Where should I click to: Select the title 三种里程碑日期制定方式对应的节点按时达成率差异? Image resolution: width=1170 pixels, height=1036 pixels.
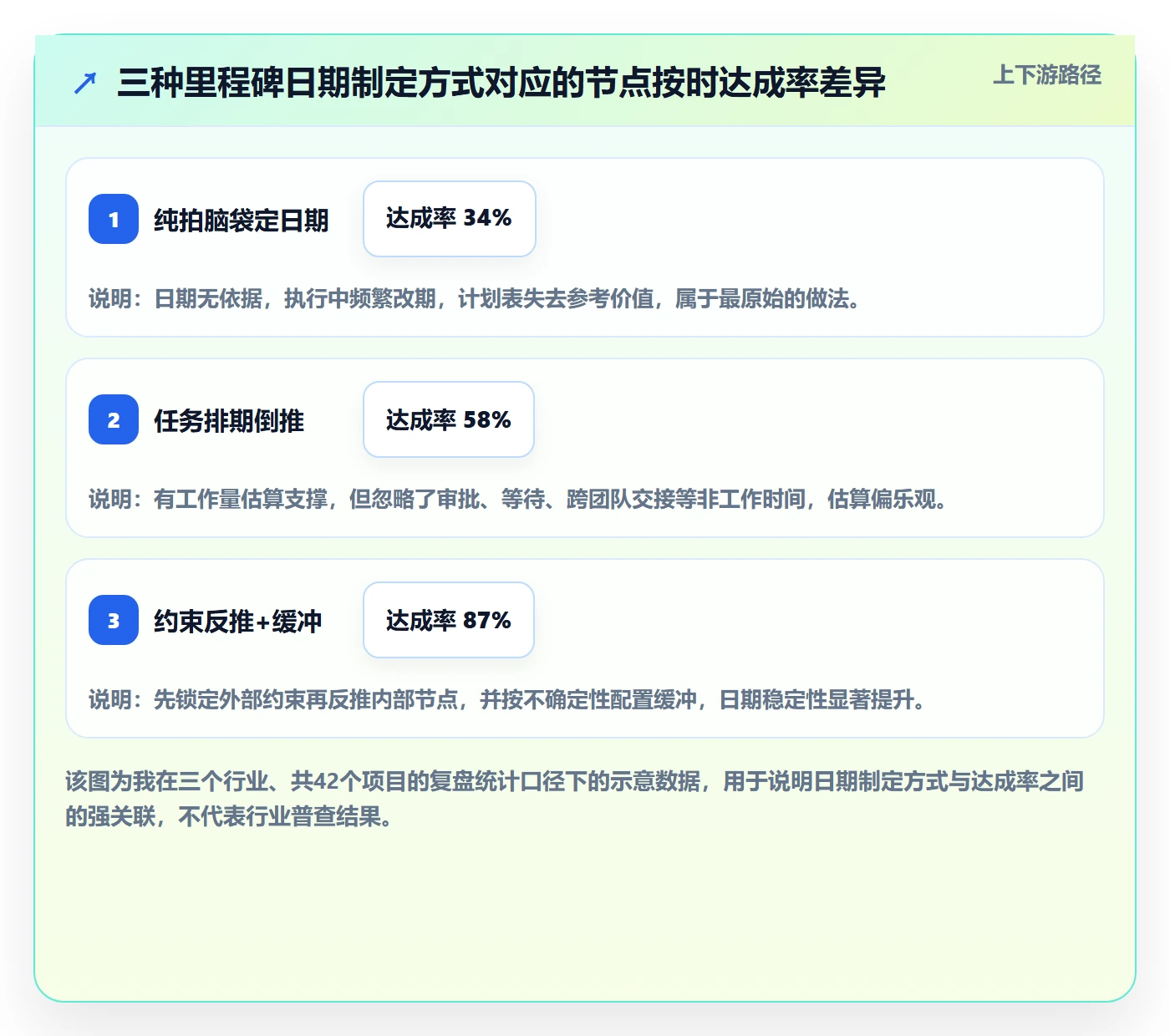click(x=501, y=83)
